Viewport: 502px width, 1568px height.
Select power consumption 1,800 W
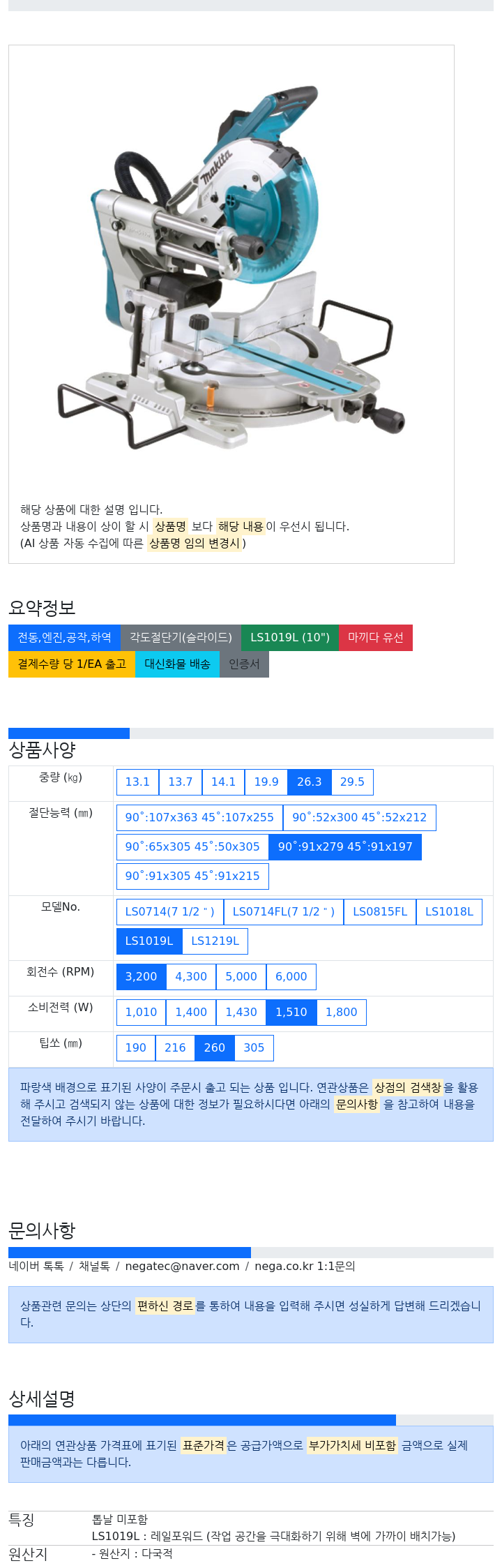point(342,1013)
